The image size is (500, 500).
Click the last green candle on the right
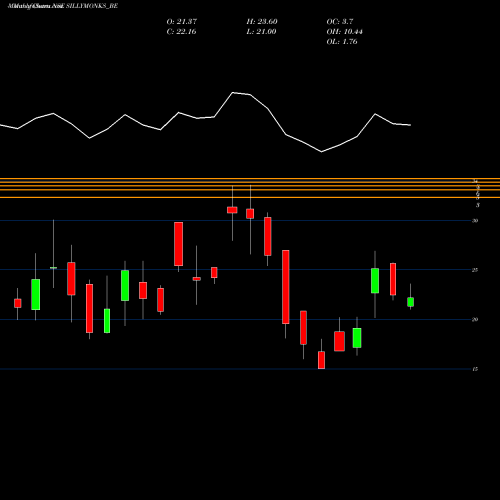(410, 302)
